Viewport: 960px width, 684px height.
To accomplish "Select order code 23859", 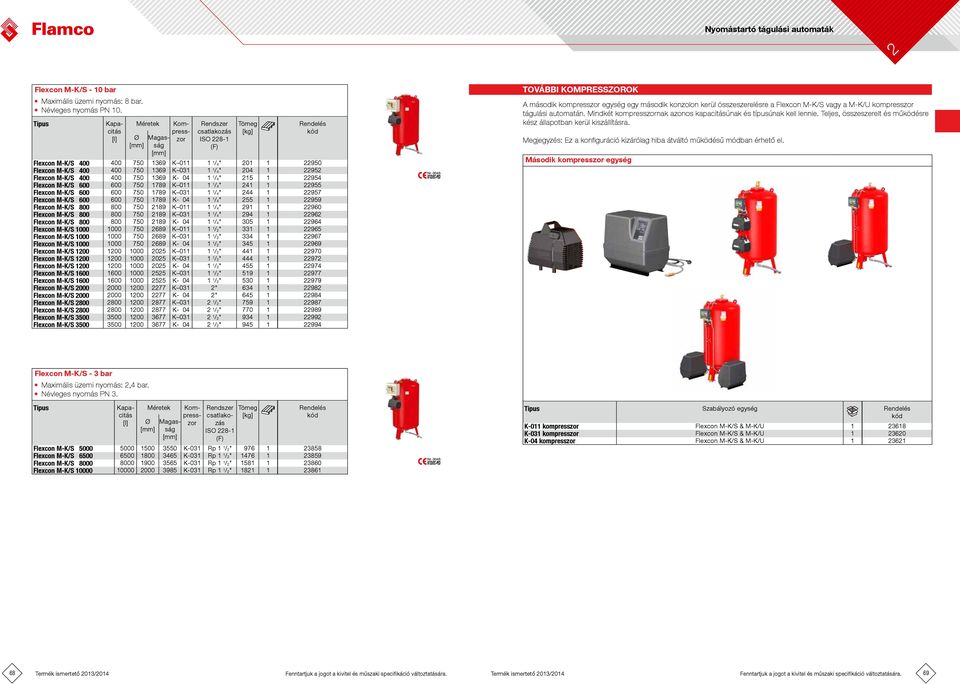I will coord(312,456).
